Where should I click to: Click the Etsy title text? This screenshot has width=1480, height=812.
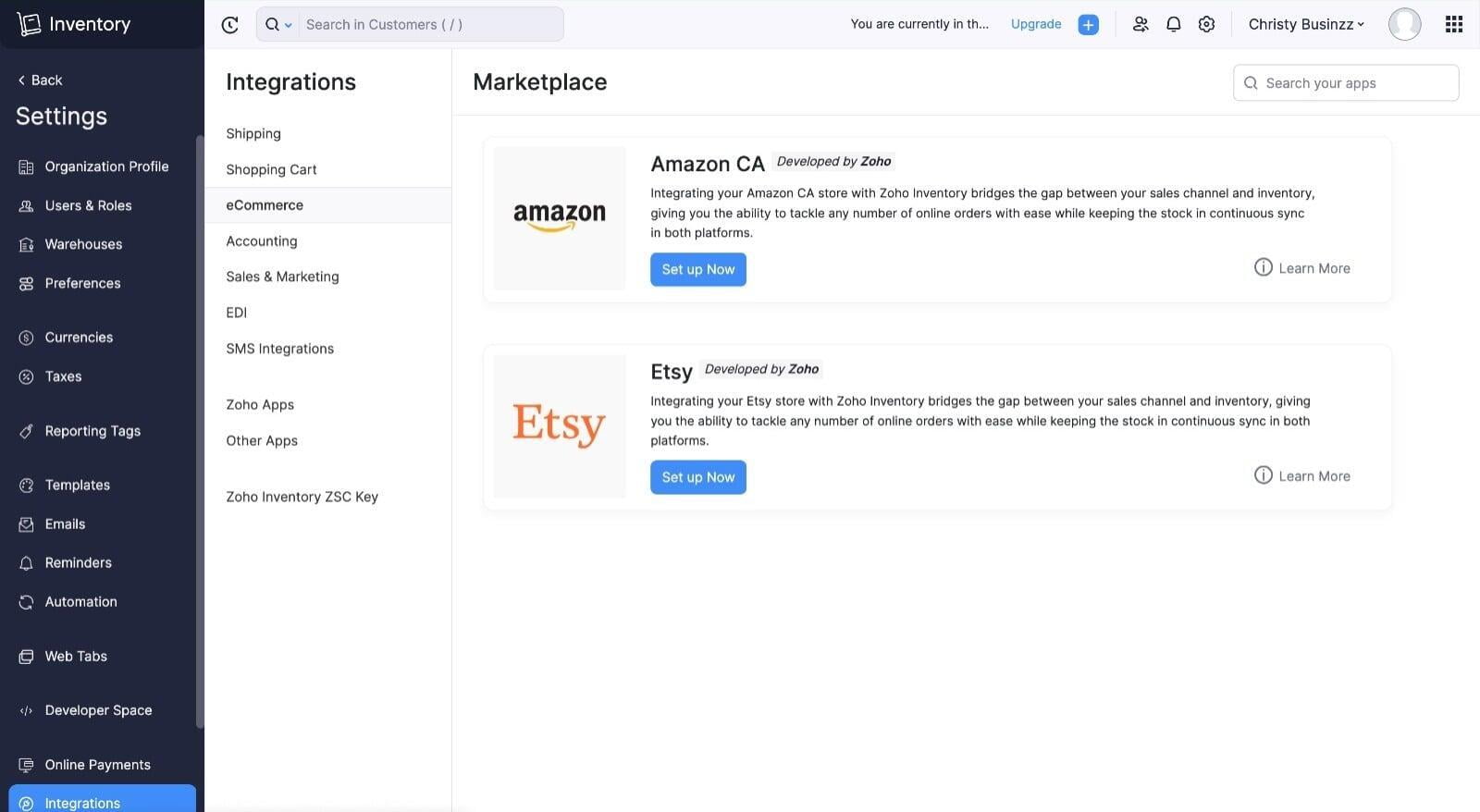tap(672, 372)
